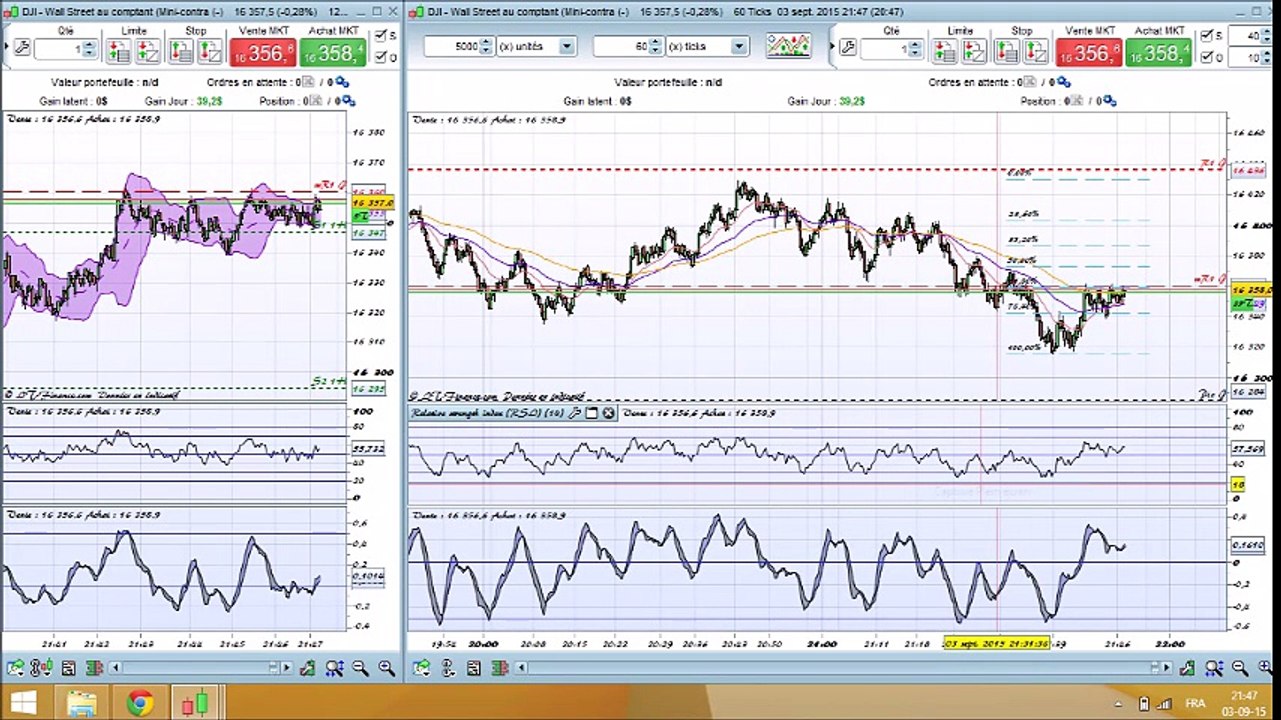
Task: Open trading settings wrench in right chart window
Action: (848, 48)
